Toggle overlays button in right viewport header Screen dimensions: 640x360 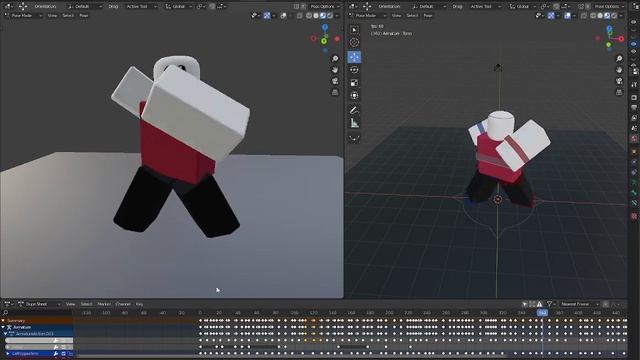point(568,16)
